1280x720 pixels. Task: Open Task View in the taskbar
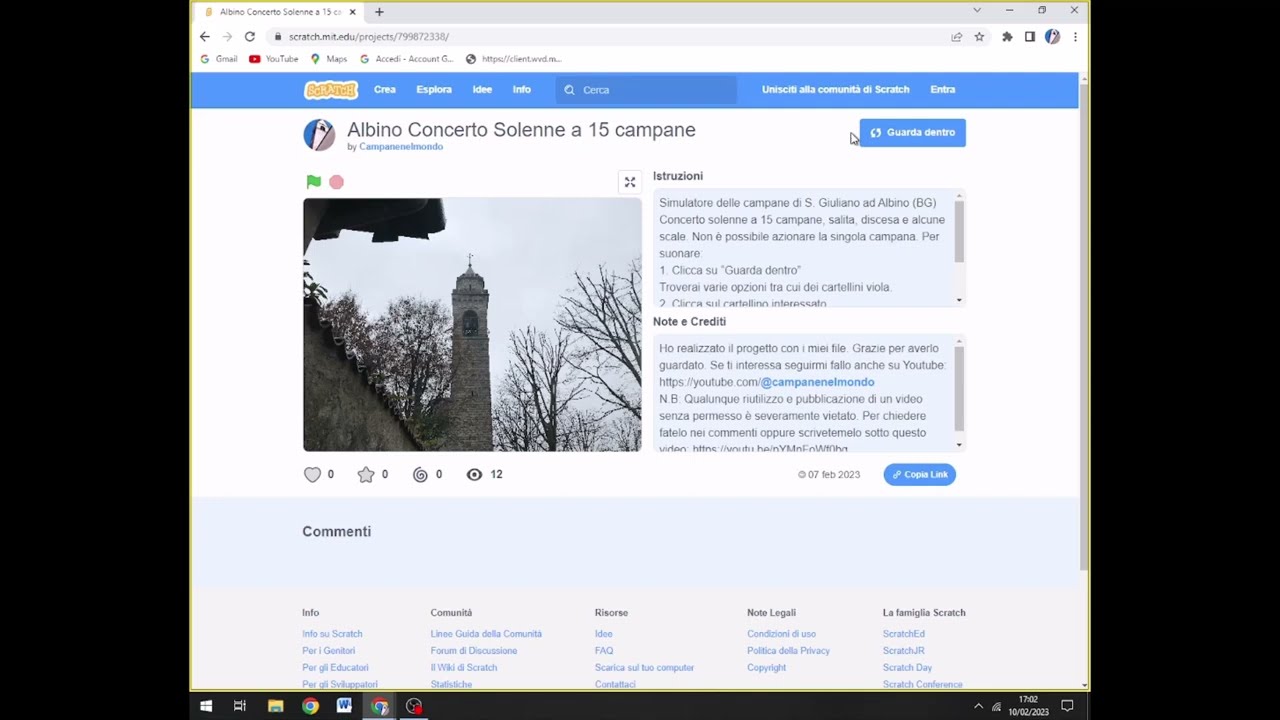tap(240, 706)
